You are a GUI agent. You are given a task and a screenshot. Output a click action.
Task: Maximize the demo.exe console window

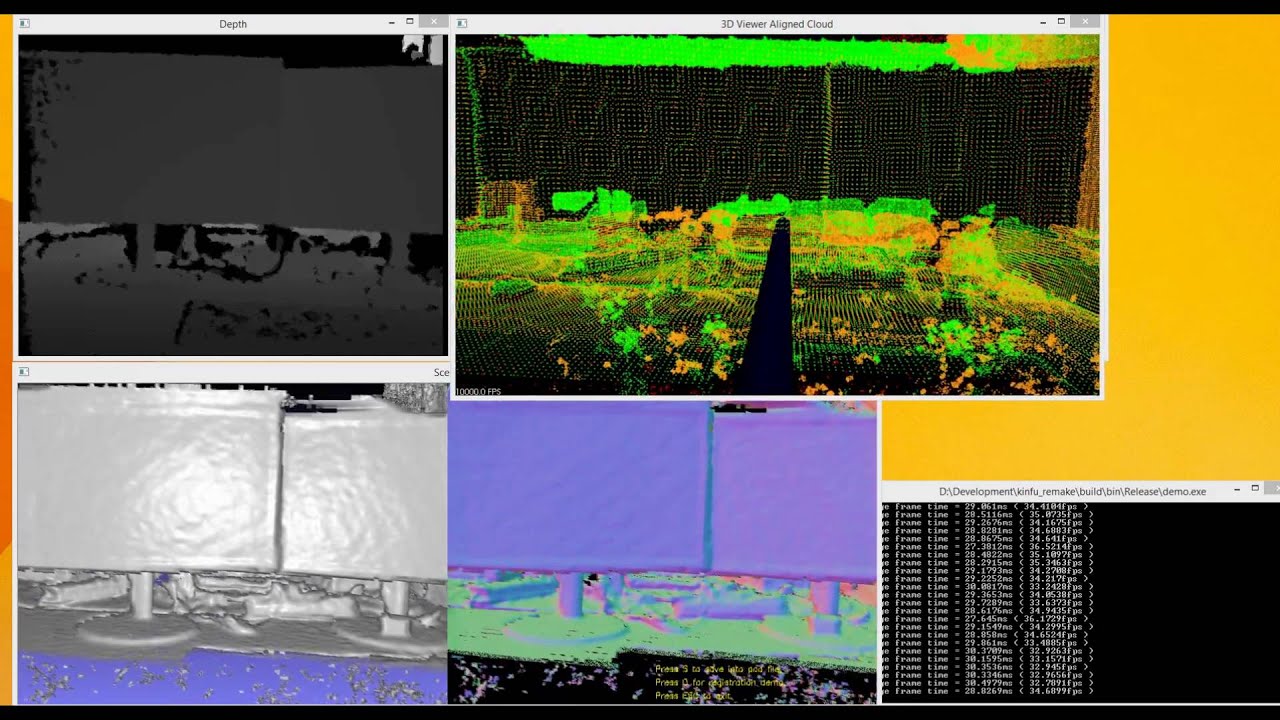(x=1256, y=490)
